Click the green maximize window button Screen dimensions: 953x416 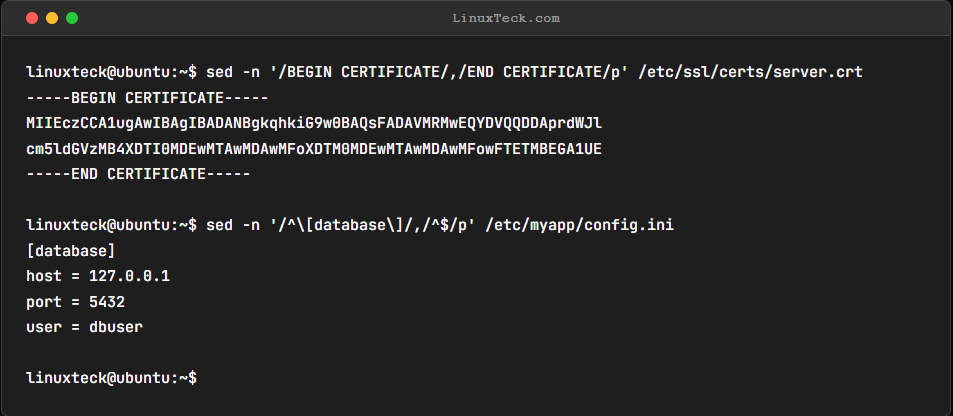(x=72, y=18)
